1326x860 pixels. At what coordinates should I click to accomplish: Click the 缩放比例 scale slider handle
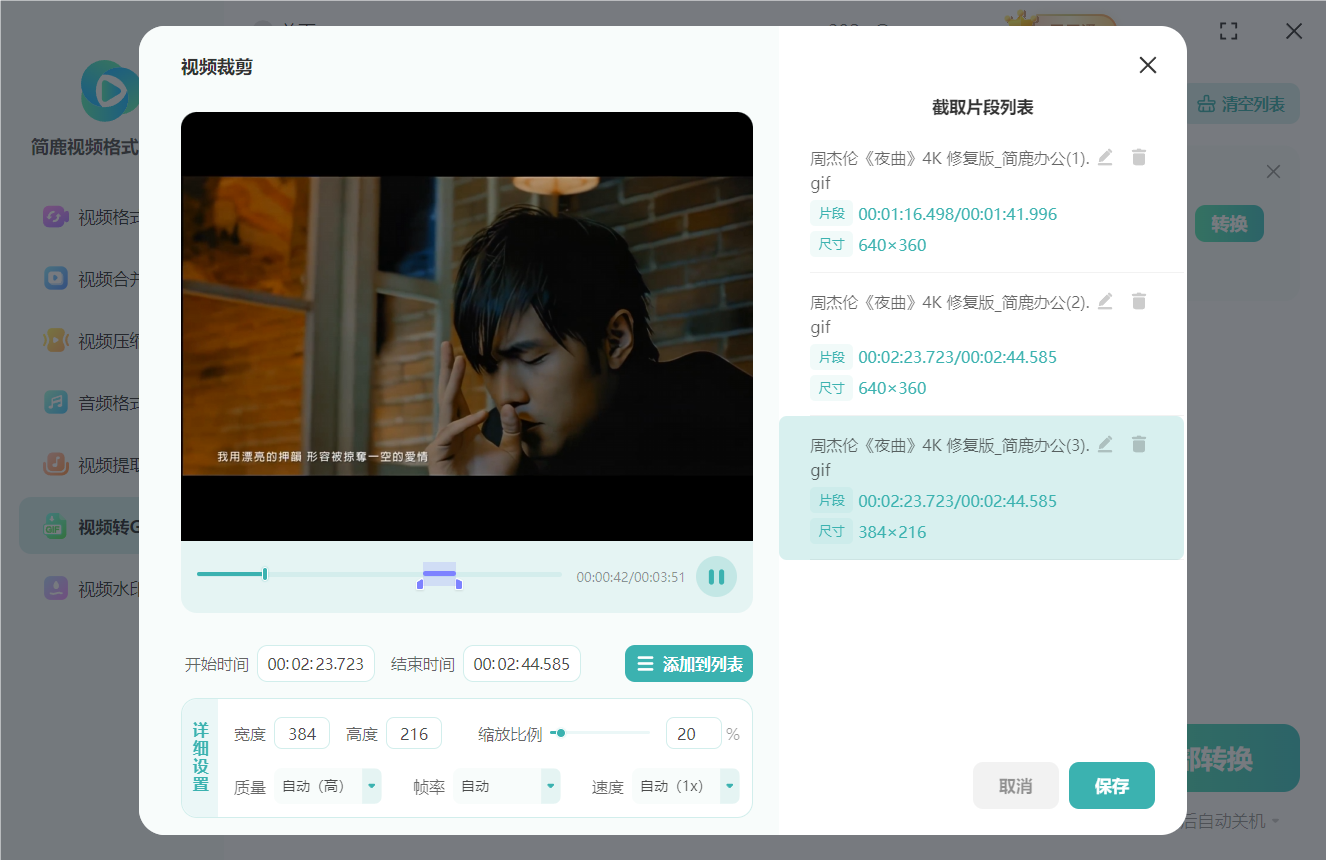tap(561, 733)
